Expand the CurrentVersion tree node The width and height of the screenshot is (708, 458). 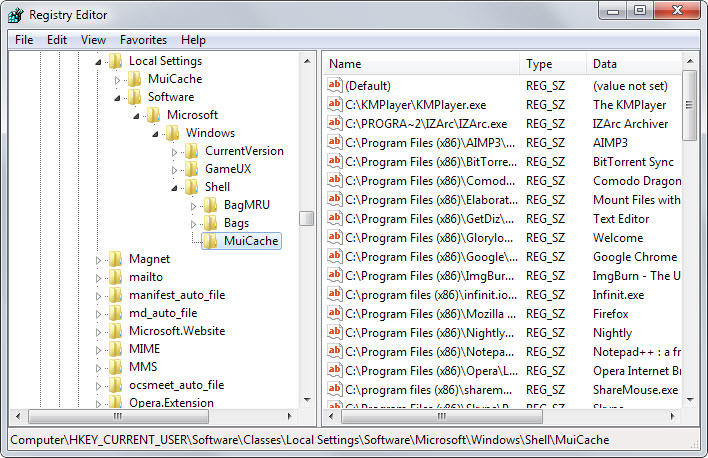tap(174, 152)
